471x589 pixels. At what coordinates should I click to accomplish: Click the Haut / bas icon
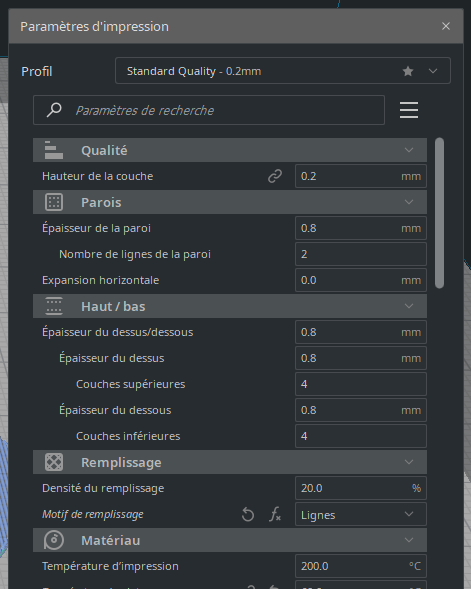coord(54,306)
